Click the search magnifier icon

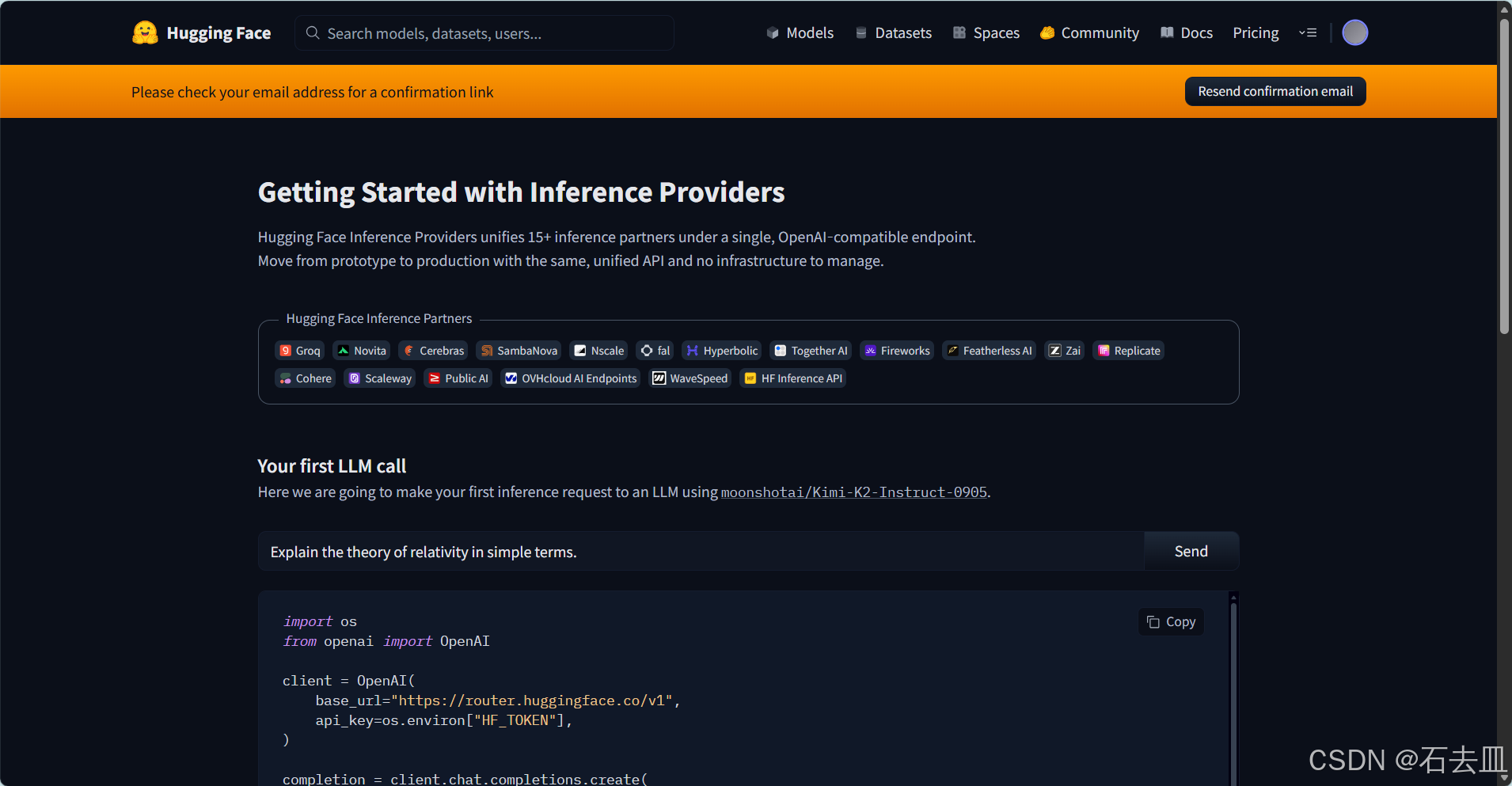point(313,33)
